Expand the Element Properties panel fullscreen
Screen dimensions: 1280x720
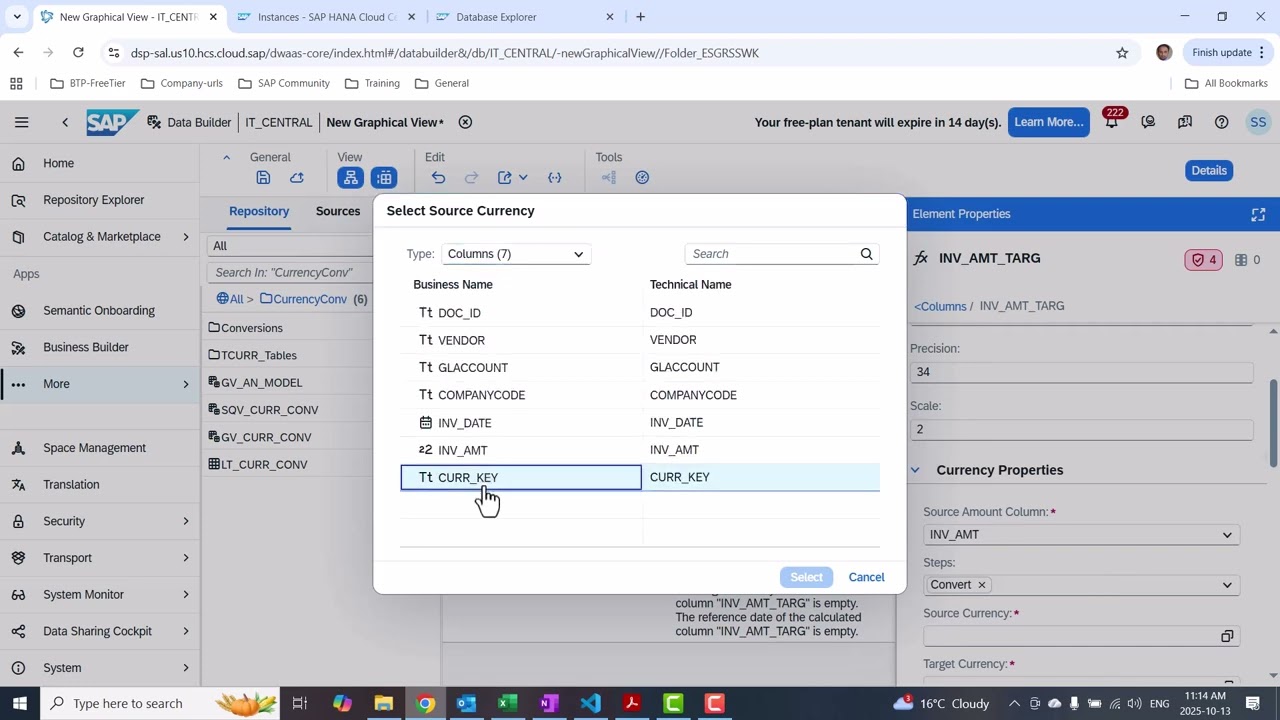point(1258,214)
